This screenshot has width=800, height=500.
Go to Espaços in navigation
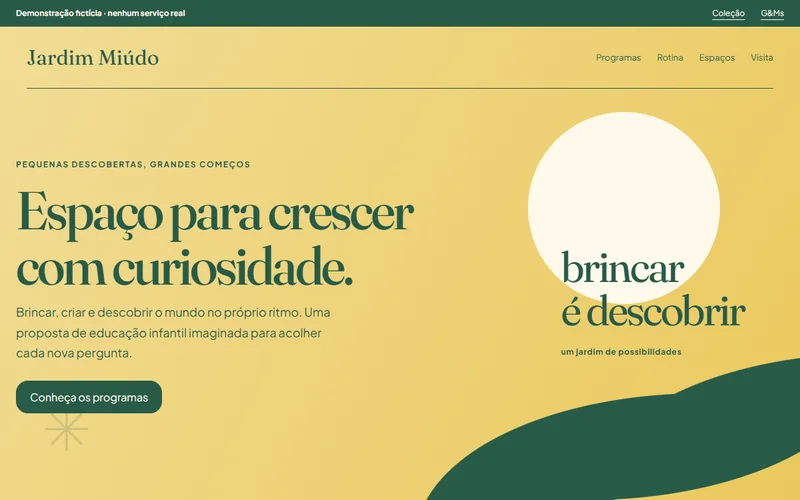(717, 58)
